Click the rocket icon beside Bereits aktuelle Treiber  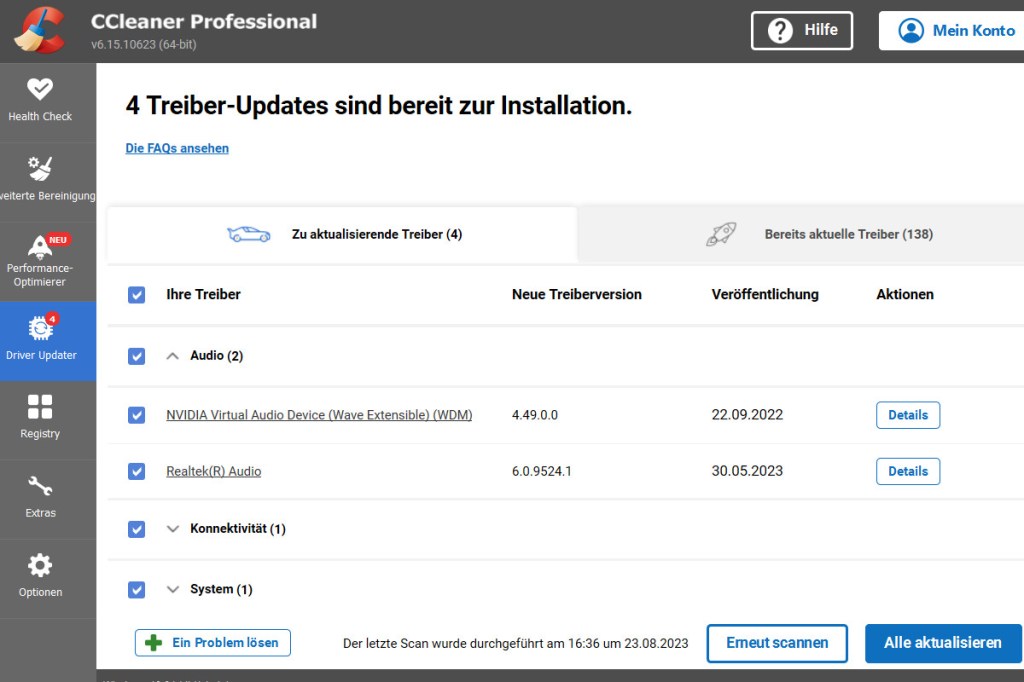[x=721, y=234]
